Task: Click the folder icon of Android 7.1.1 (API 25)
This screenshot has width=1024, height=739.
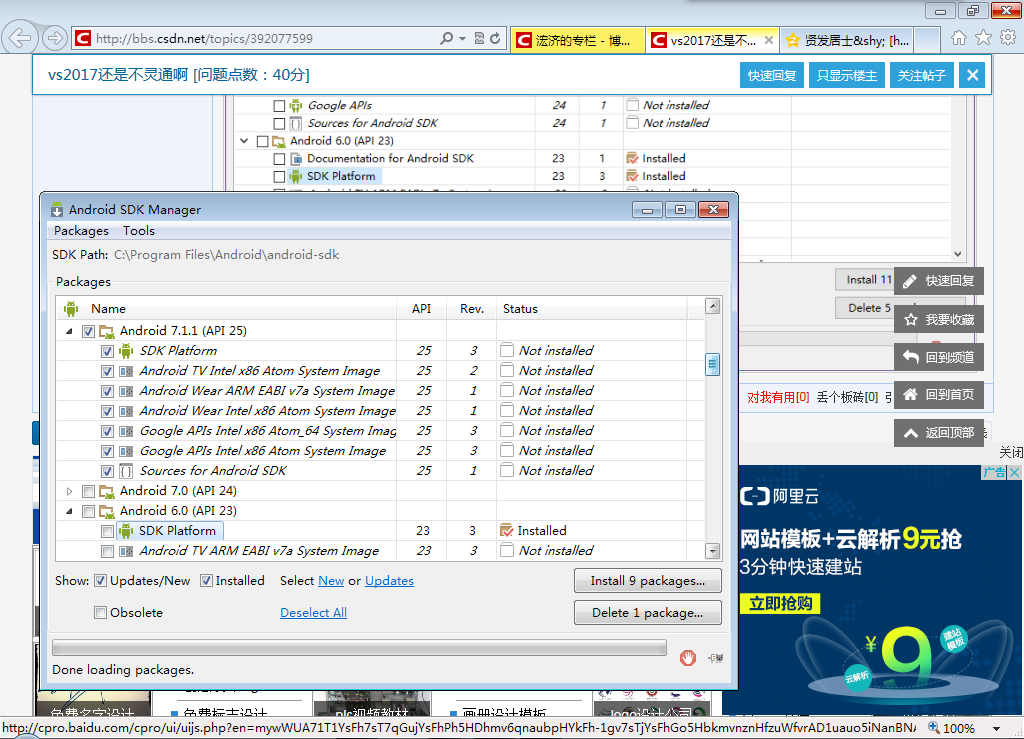Action: 106,331
